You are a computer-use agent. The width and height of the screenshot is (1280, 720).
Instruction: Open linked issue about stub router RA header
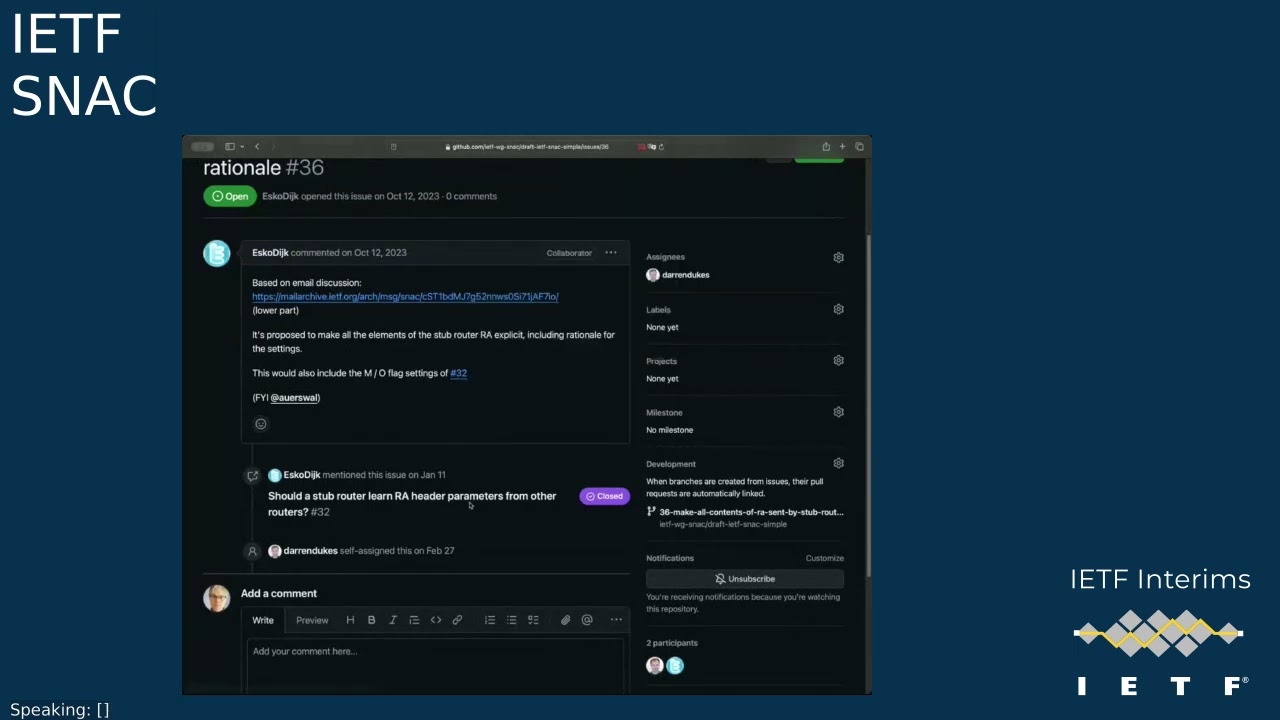(412, 504)
